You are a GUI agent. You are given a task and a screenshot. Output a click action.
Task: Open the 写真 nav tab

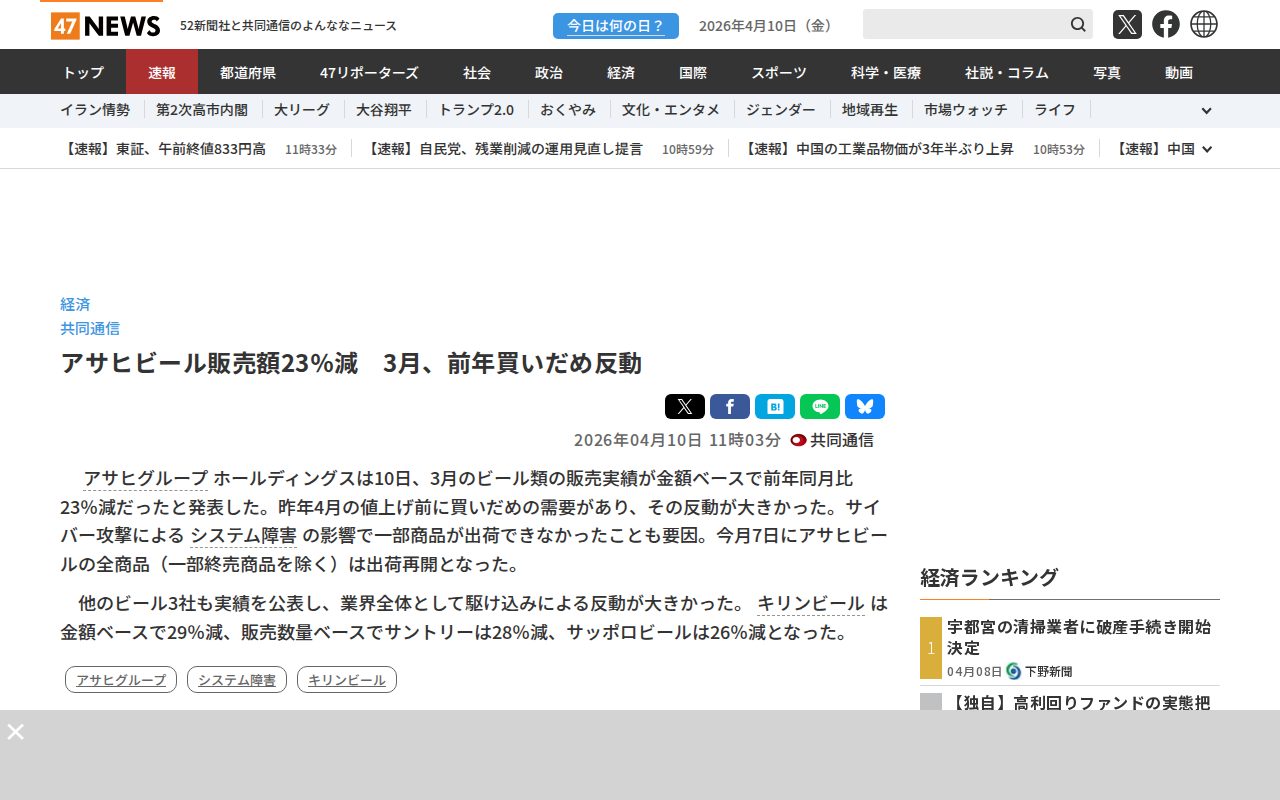click(x=1107, y=72)
